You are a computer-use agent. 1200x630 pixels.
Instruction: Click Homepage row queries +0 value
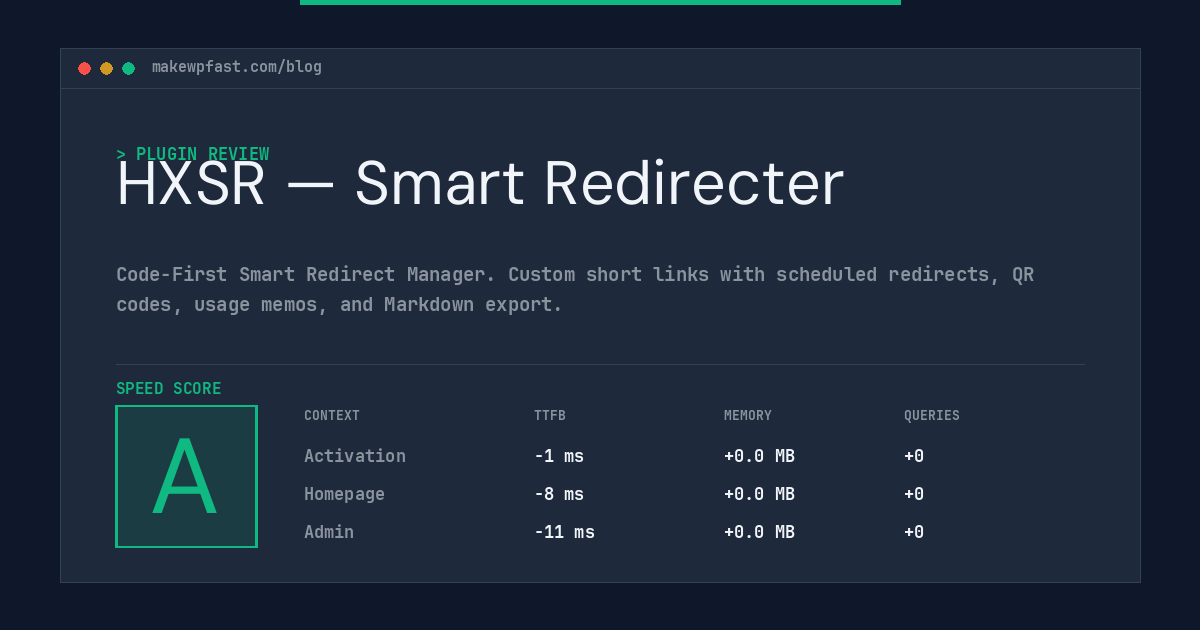(914, 494)
